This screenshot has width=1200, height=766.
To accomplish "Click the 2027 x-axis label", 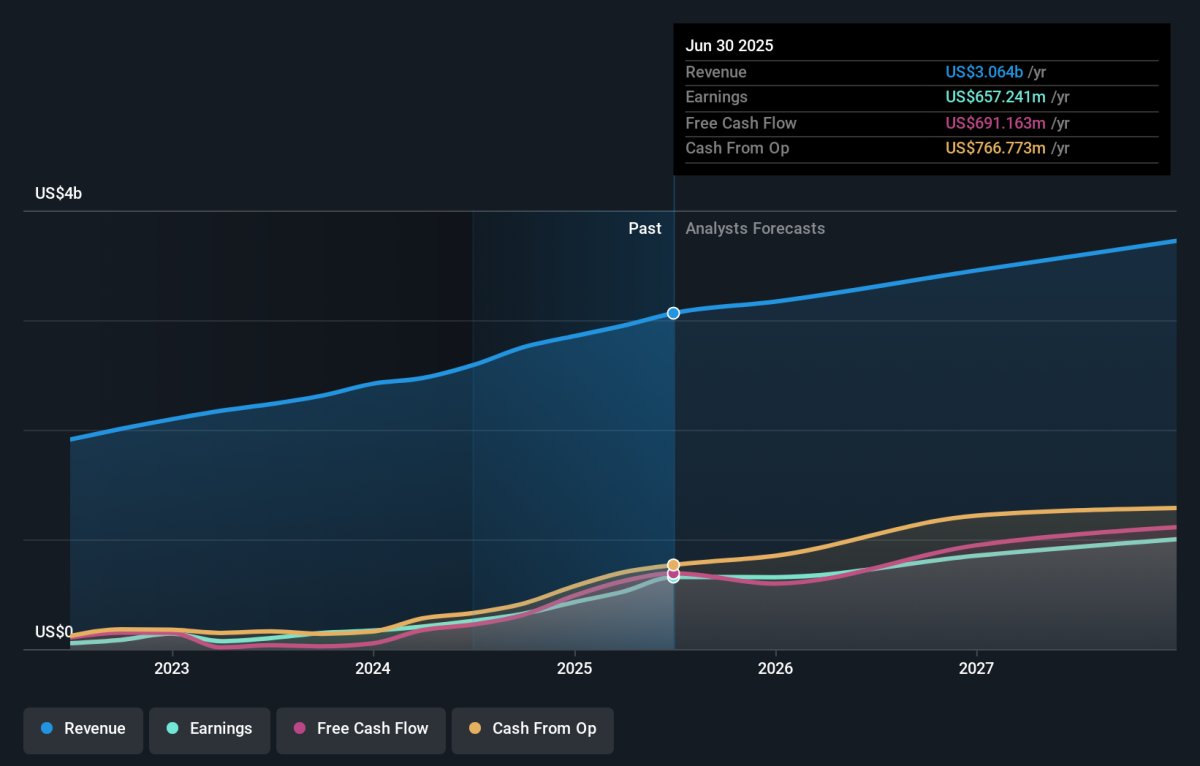I will pos(976,668).
